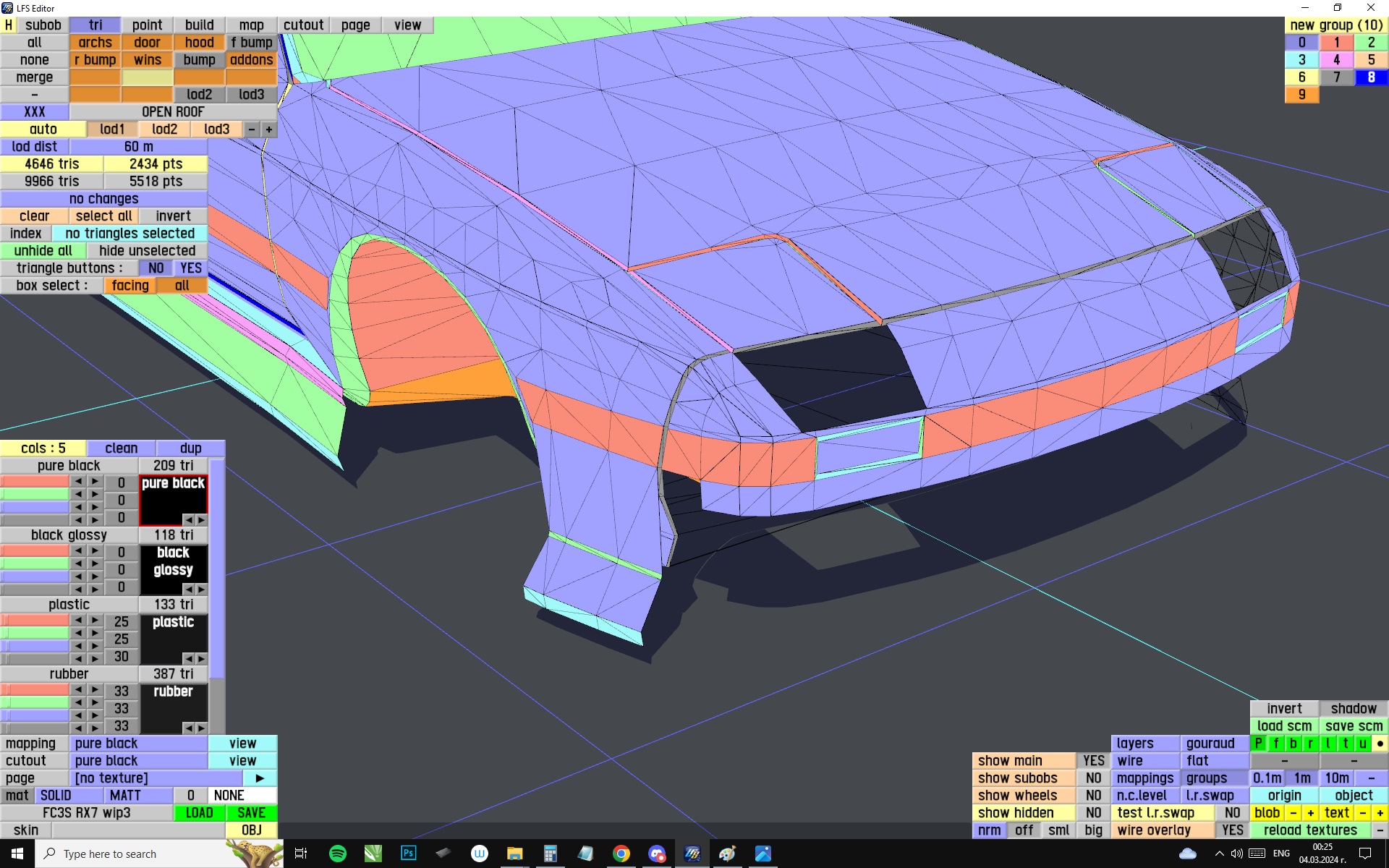Open the page no texture selector
Screen dimensions: 1389x868
coord(156,778)
